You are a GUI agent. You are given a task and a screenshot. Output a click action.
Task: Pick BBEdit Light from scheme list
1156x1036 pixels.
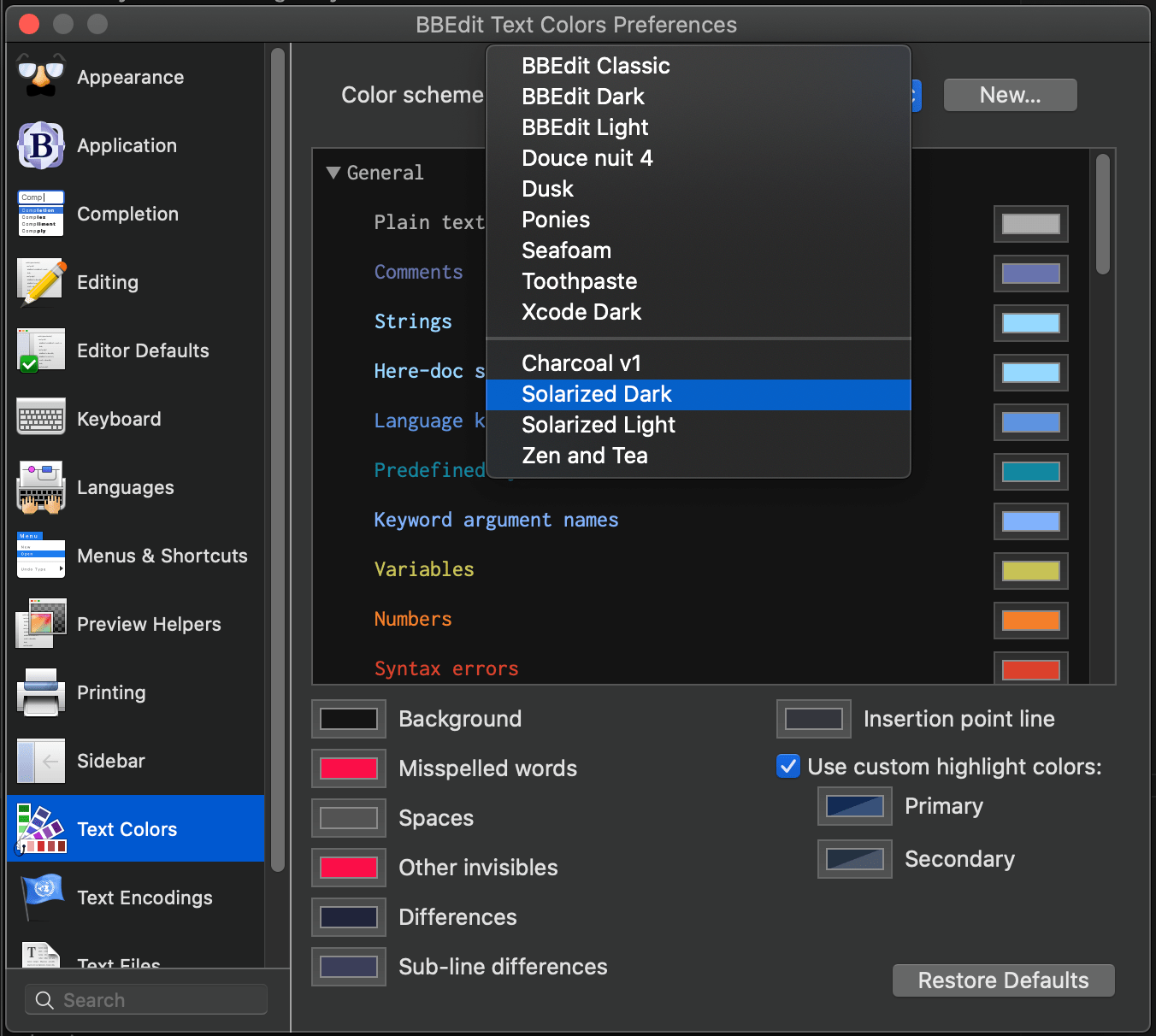click(585, 127)
